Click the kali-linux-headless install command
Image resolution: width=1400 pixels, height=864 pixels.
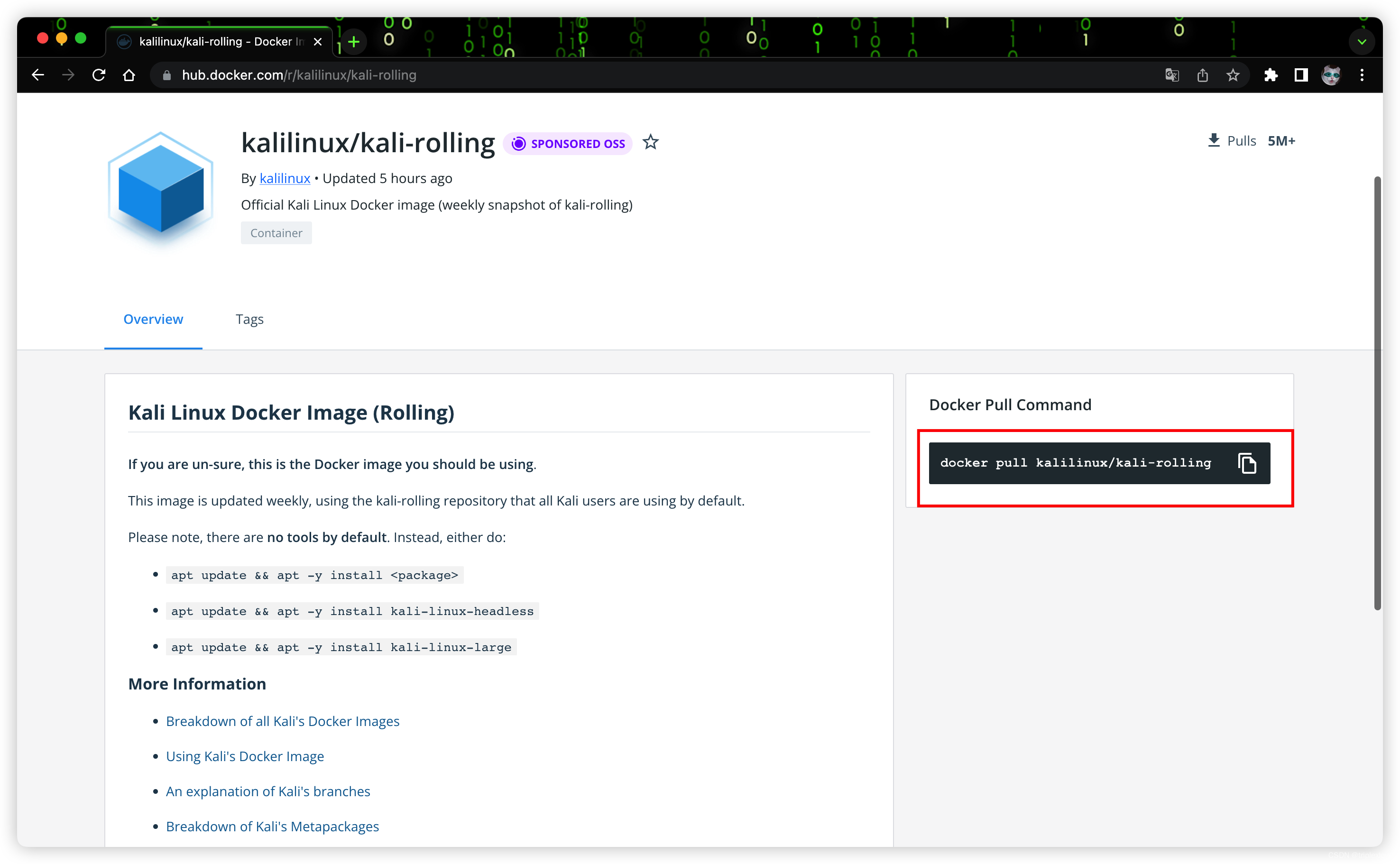tap(352, 611)
